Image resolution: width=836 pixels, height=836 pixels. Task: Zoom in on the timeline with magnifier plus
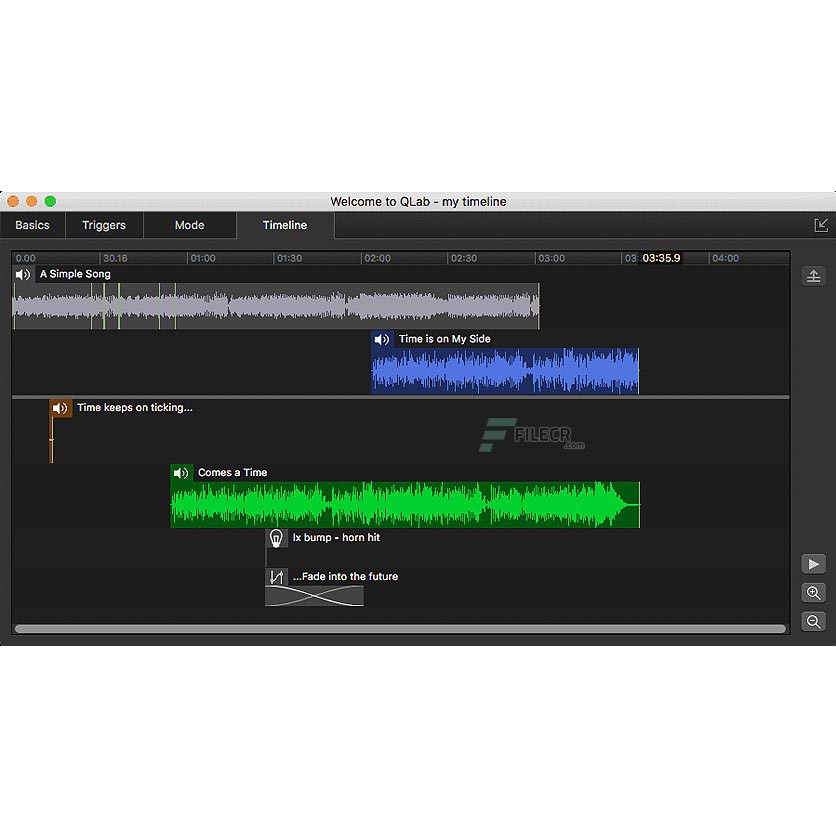[813, 593]
